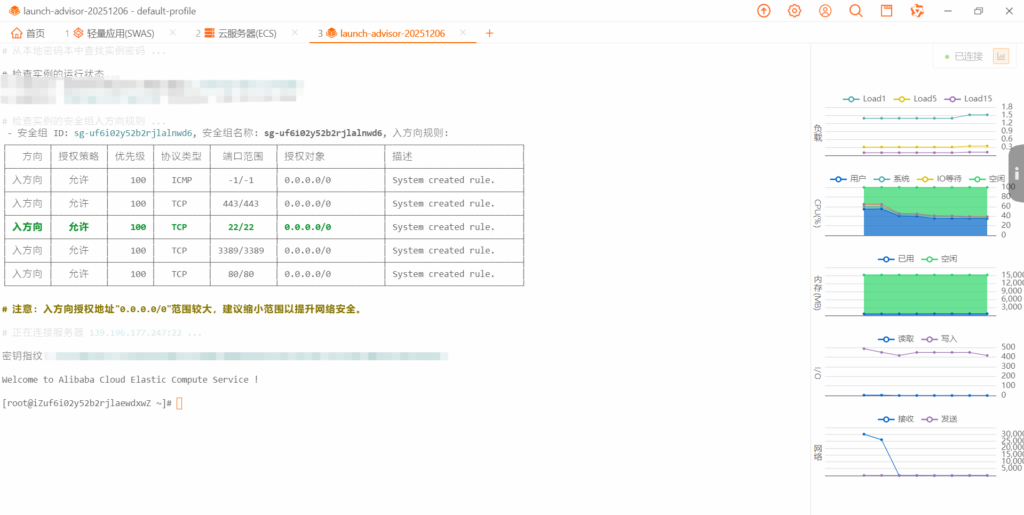Toggle 接收 series in network chart legend
1024x515 pixels.
[896, 419]
